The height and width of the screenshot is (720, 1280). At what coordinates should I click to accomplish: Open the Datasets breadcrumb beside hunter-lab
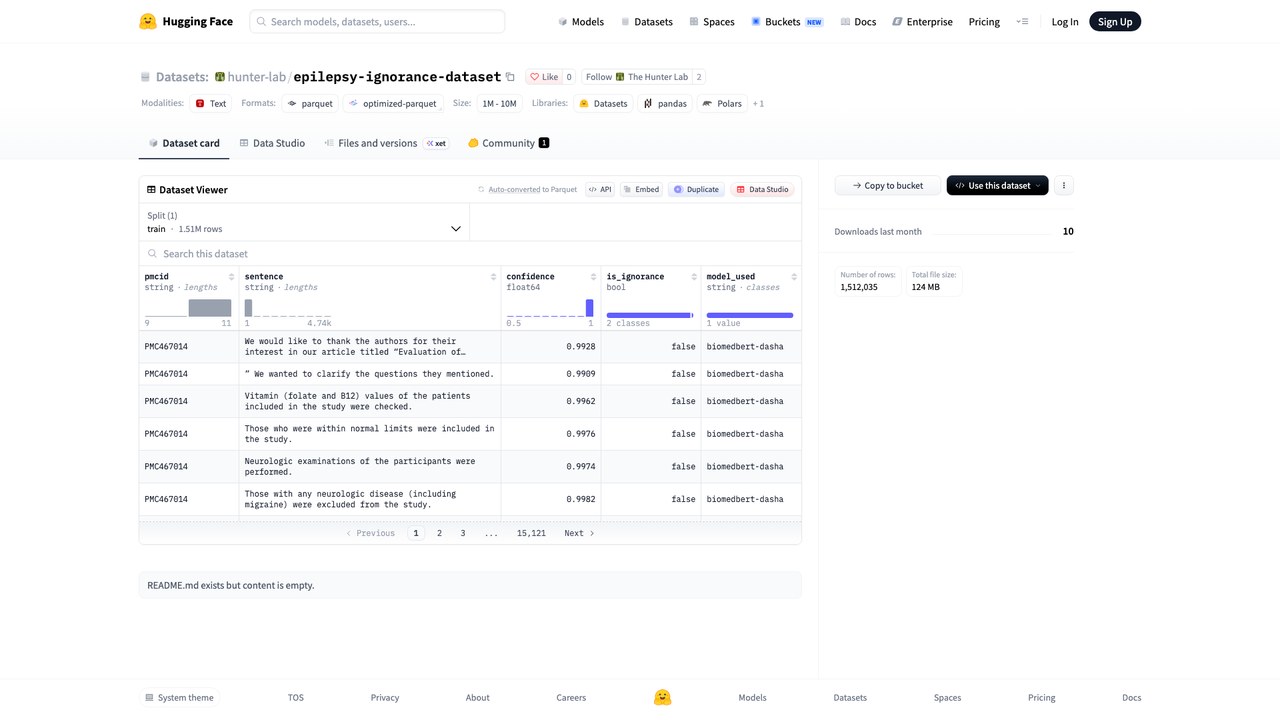[x=182, y=77]
